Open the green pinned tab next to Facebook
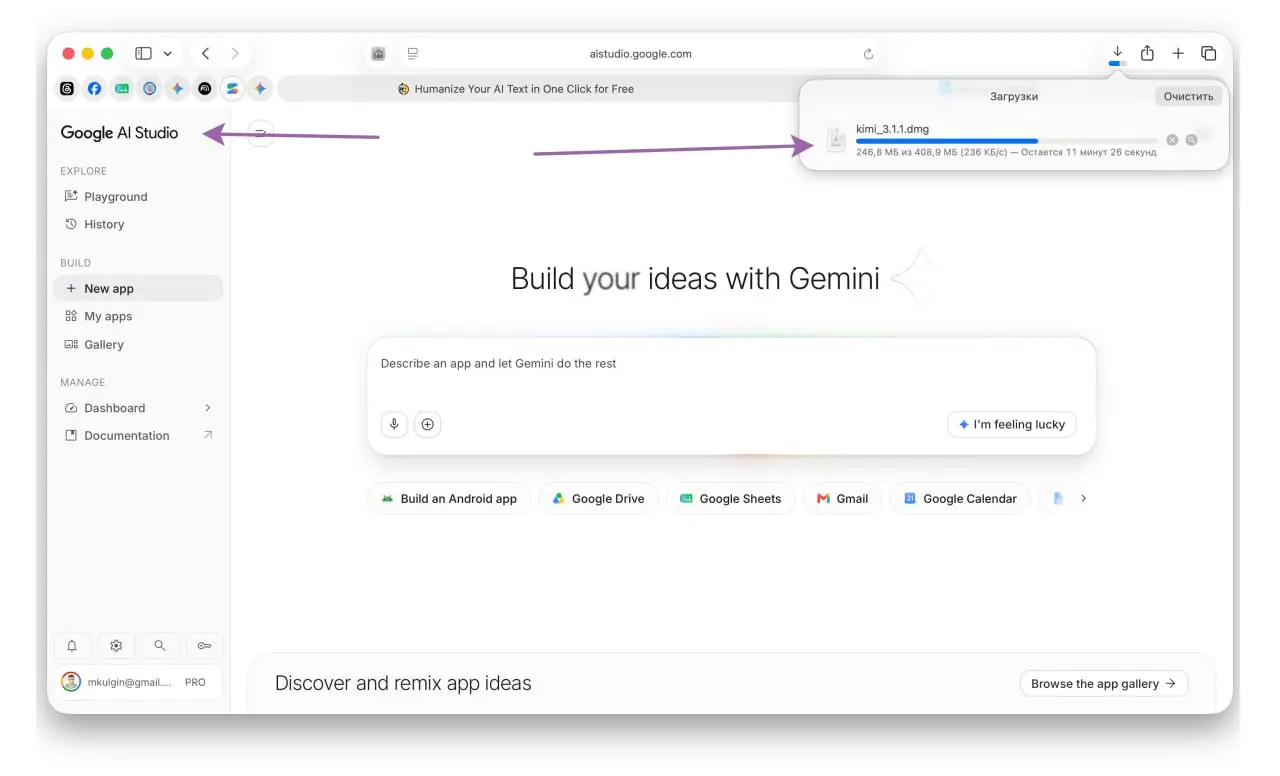The width and height of the screenshot is (1280, 776). point(122,88)
